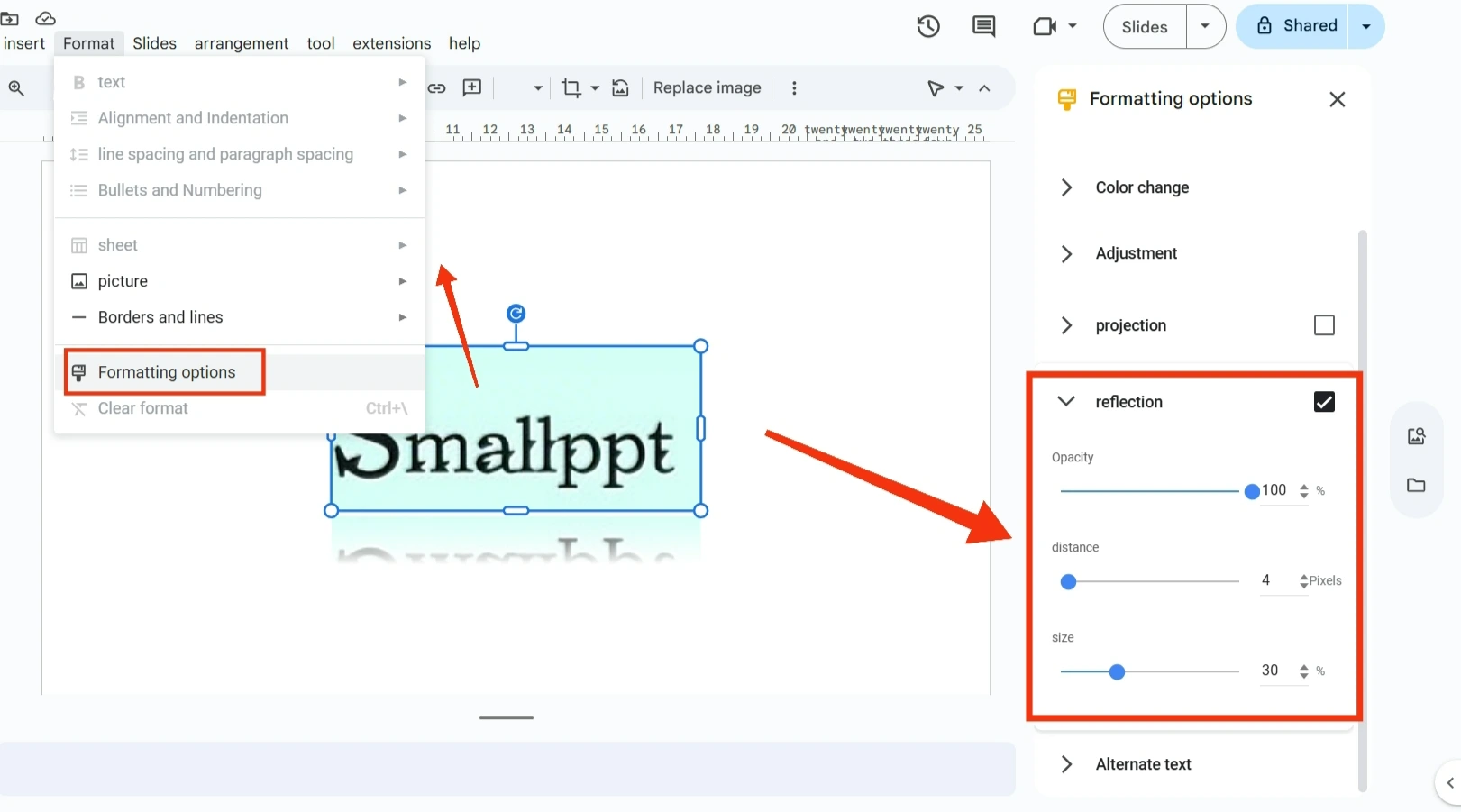Click the camera video call icon
The image size is (1461, 812).
point(1045,27)
